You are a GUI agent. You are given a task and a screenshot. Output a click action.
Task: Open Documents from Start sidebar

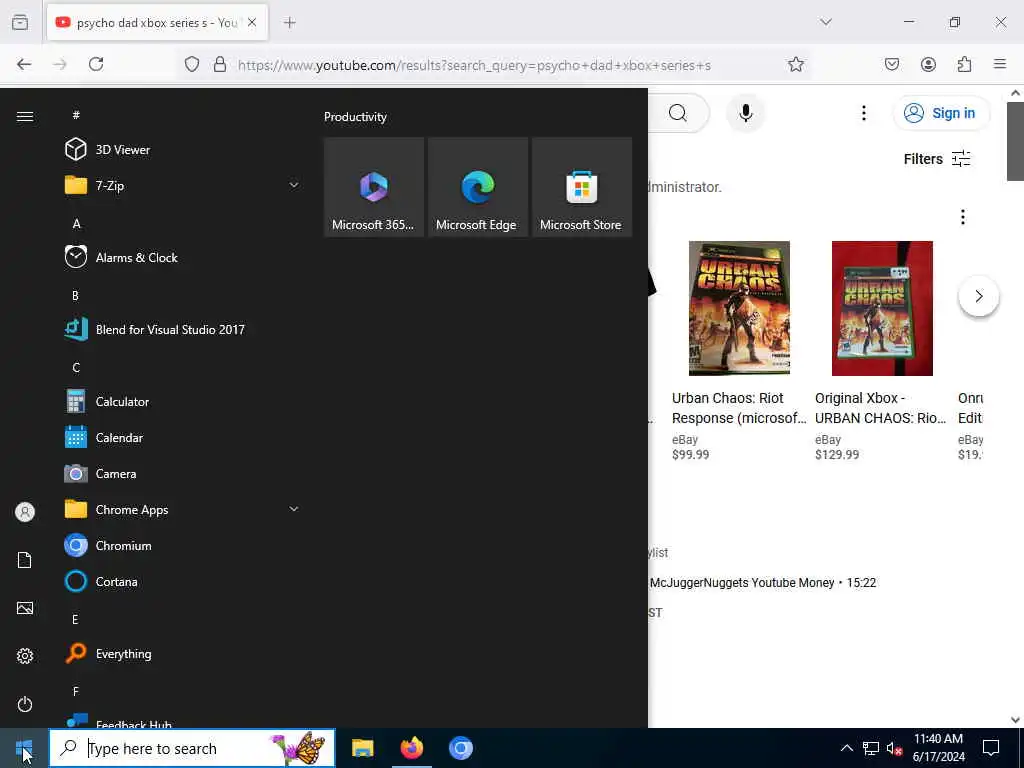[x=25, y=560]
